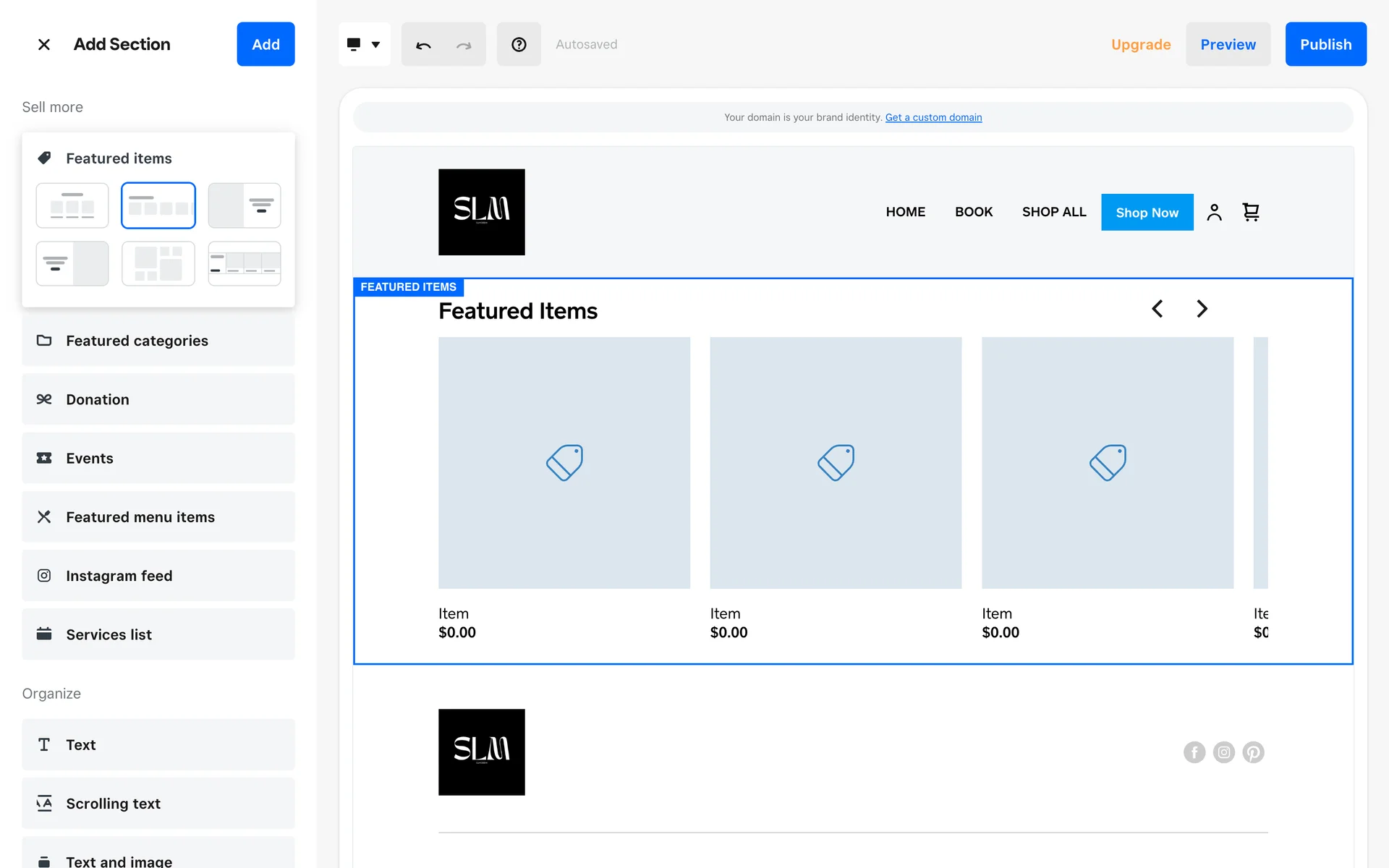The image size is (1389, 868).
Task: Click the Instagram icon in footer
Action: [1223, 752]
